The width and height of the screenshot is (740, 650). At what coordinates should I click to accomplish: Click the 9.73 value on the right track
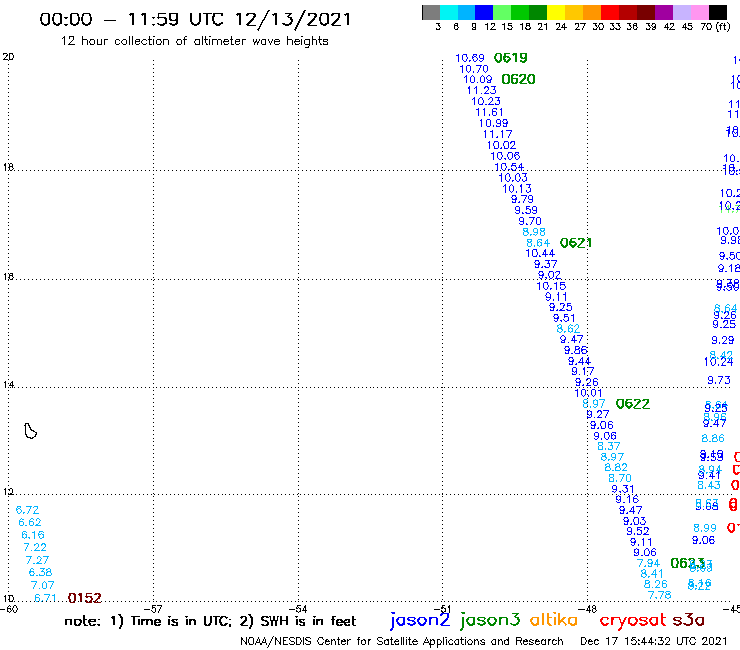719,380
